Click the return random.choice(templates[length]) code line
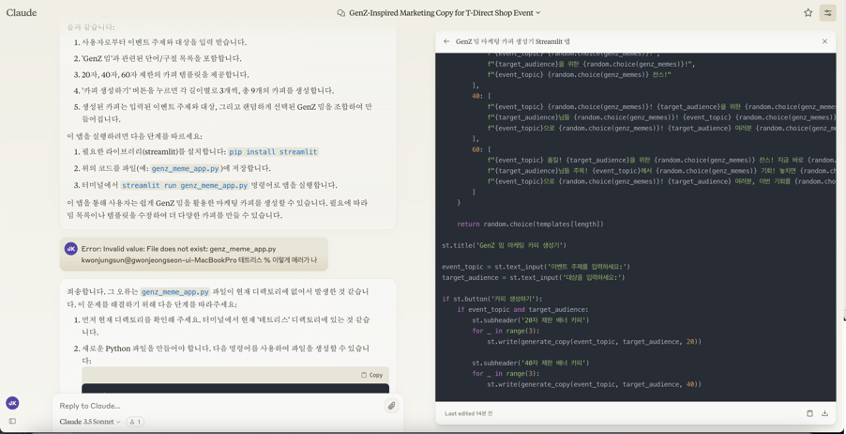This screenshot has height=434, width=846. (x=530, y=224)
